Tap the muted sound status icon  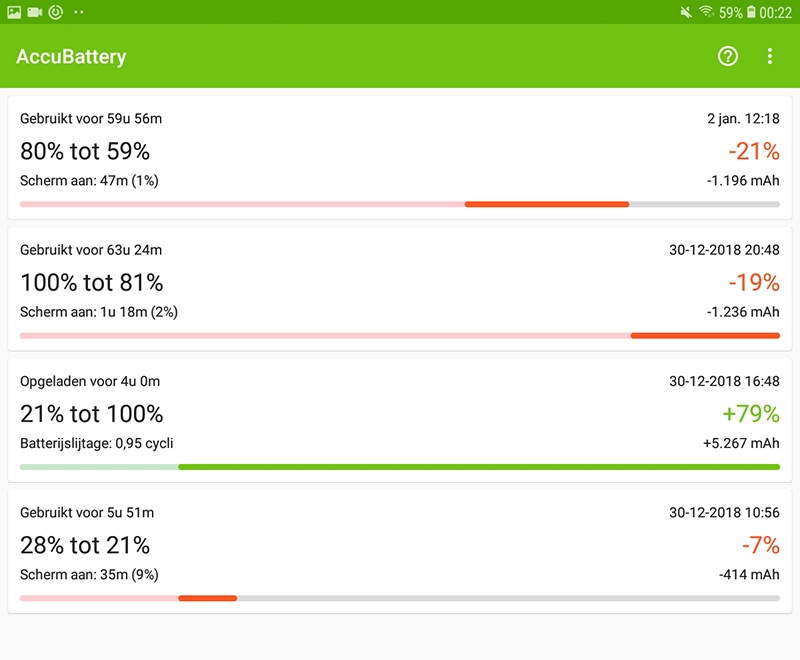coord(685,12)
